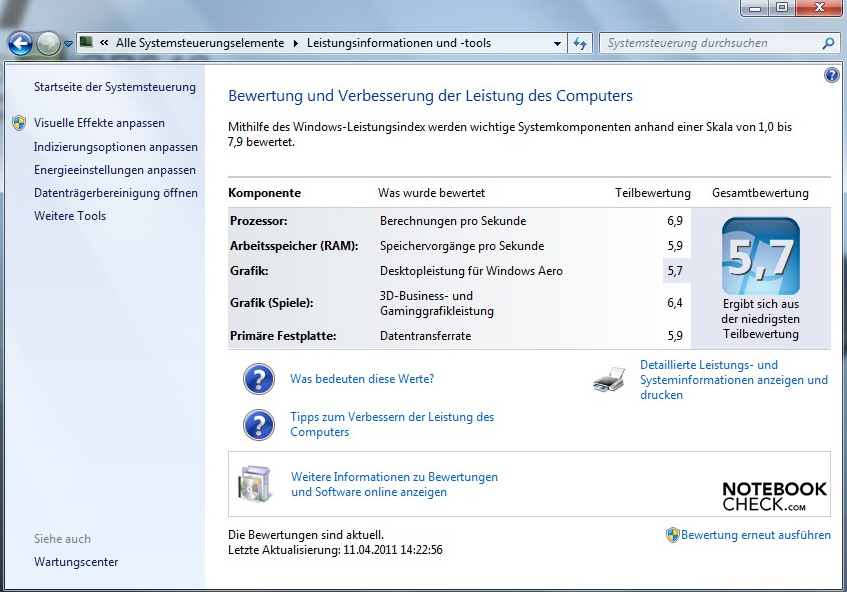The width and height of the screenshot is (847, 592).
Task: Open Startseite der Systemsteuerung
Action: (115, 87)
